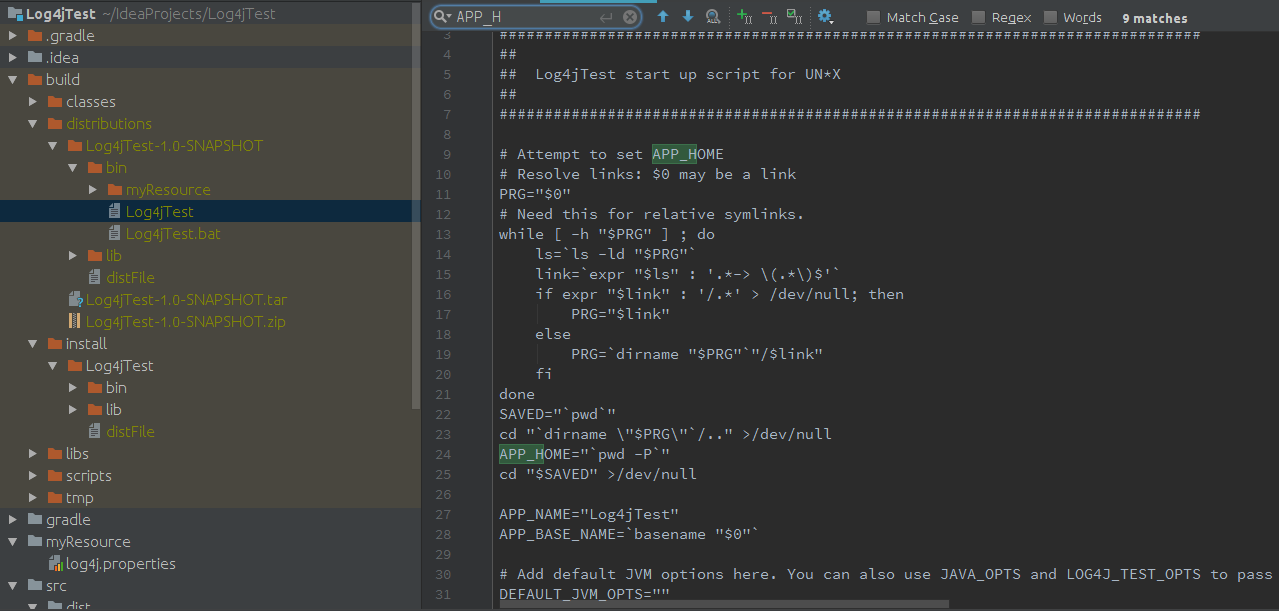Select all occurrences icon
This screenshot has height=611, width=1279.
(793, 17)
